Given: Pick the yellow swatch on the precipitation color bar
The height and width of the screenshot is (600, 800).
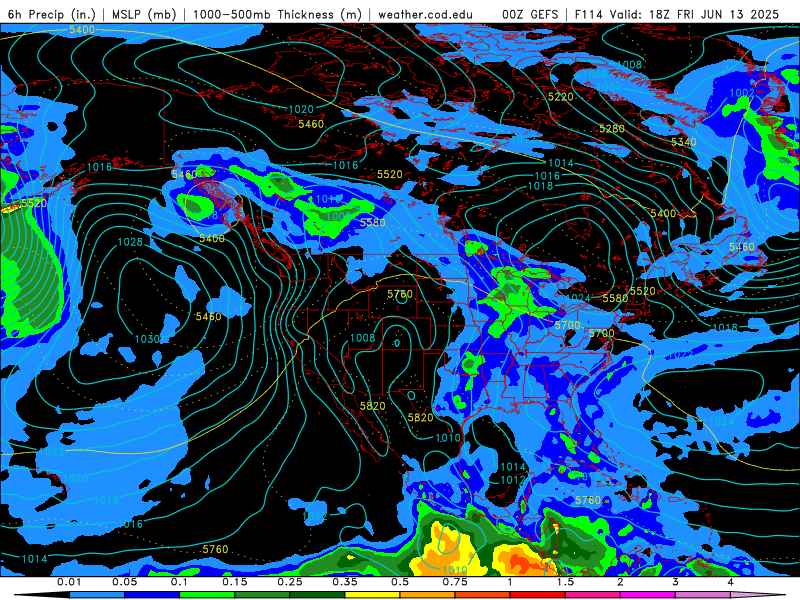Looking at the screenshot, I should click(372, 595).
